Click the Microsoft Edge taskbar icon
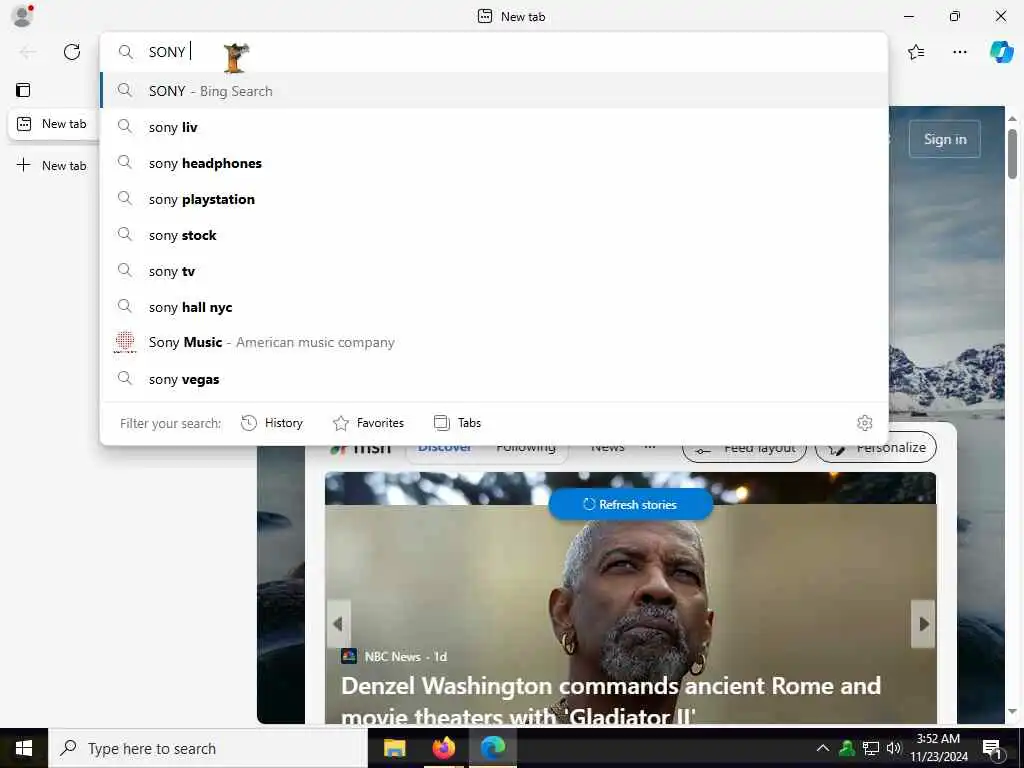 [x=493, y=748]
